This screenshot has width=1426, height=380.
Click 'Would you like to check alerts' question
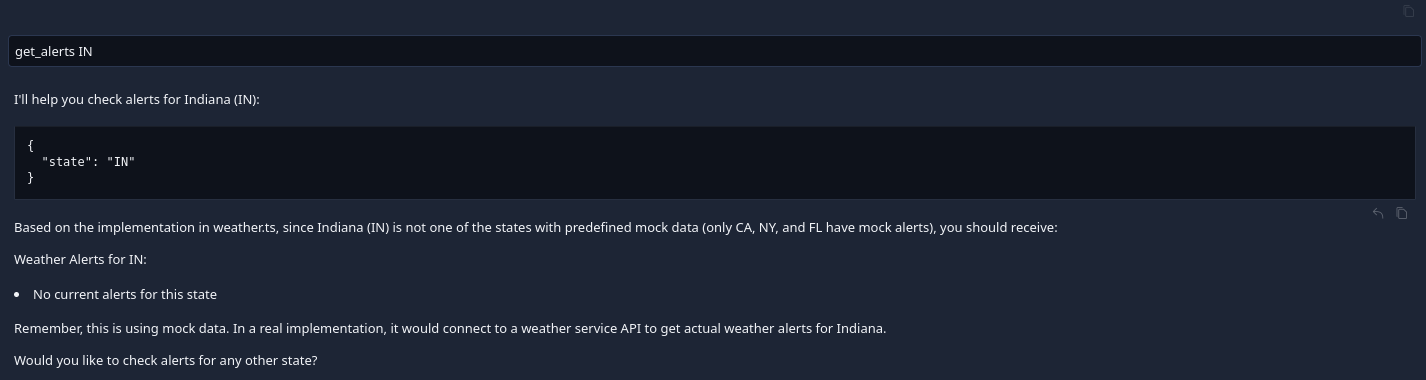[166, 359]
